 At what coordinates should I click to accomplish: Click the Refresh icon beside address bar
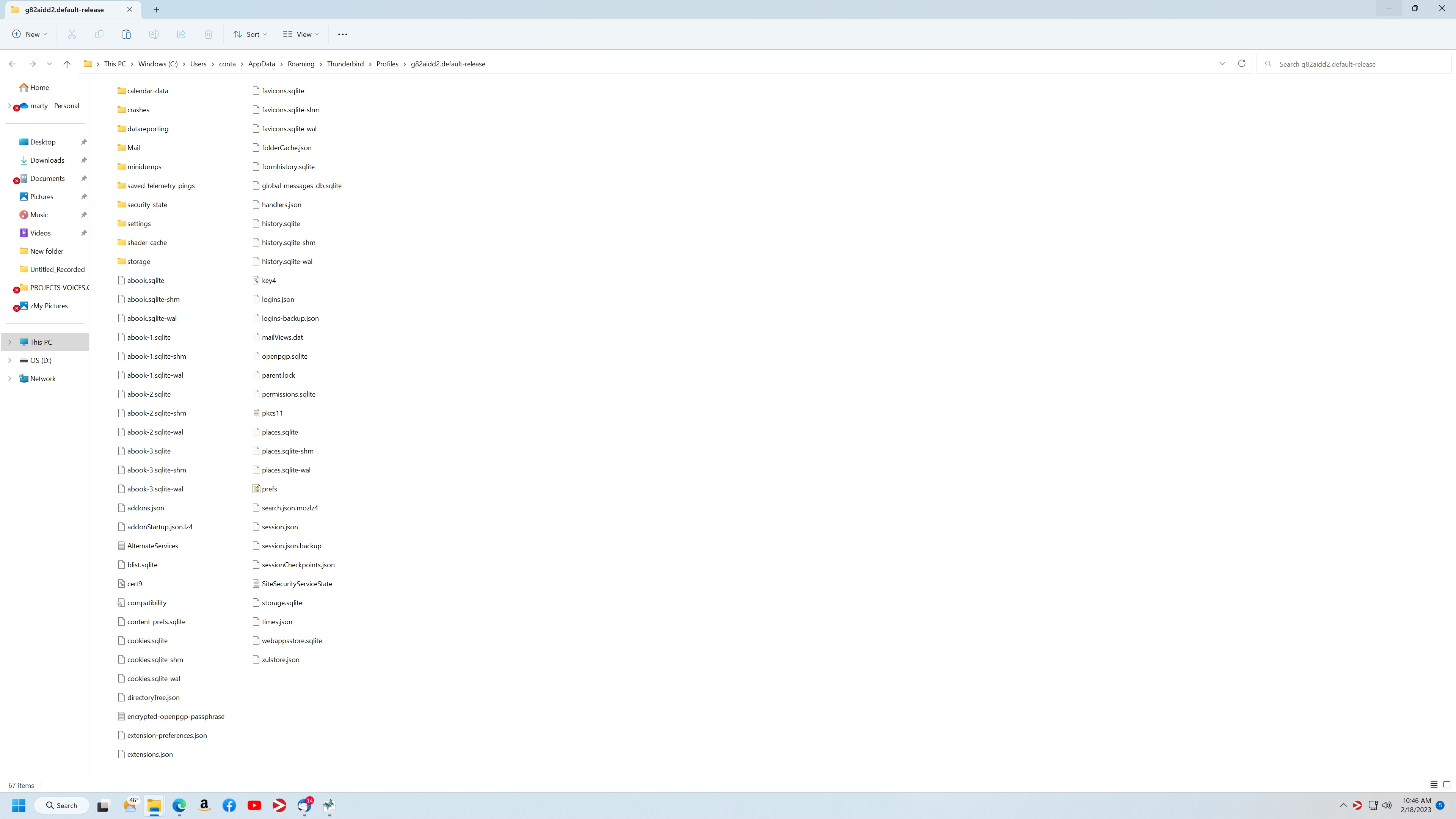point(1241,64)
